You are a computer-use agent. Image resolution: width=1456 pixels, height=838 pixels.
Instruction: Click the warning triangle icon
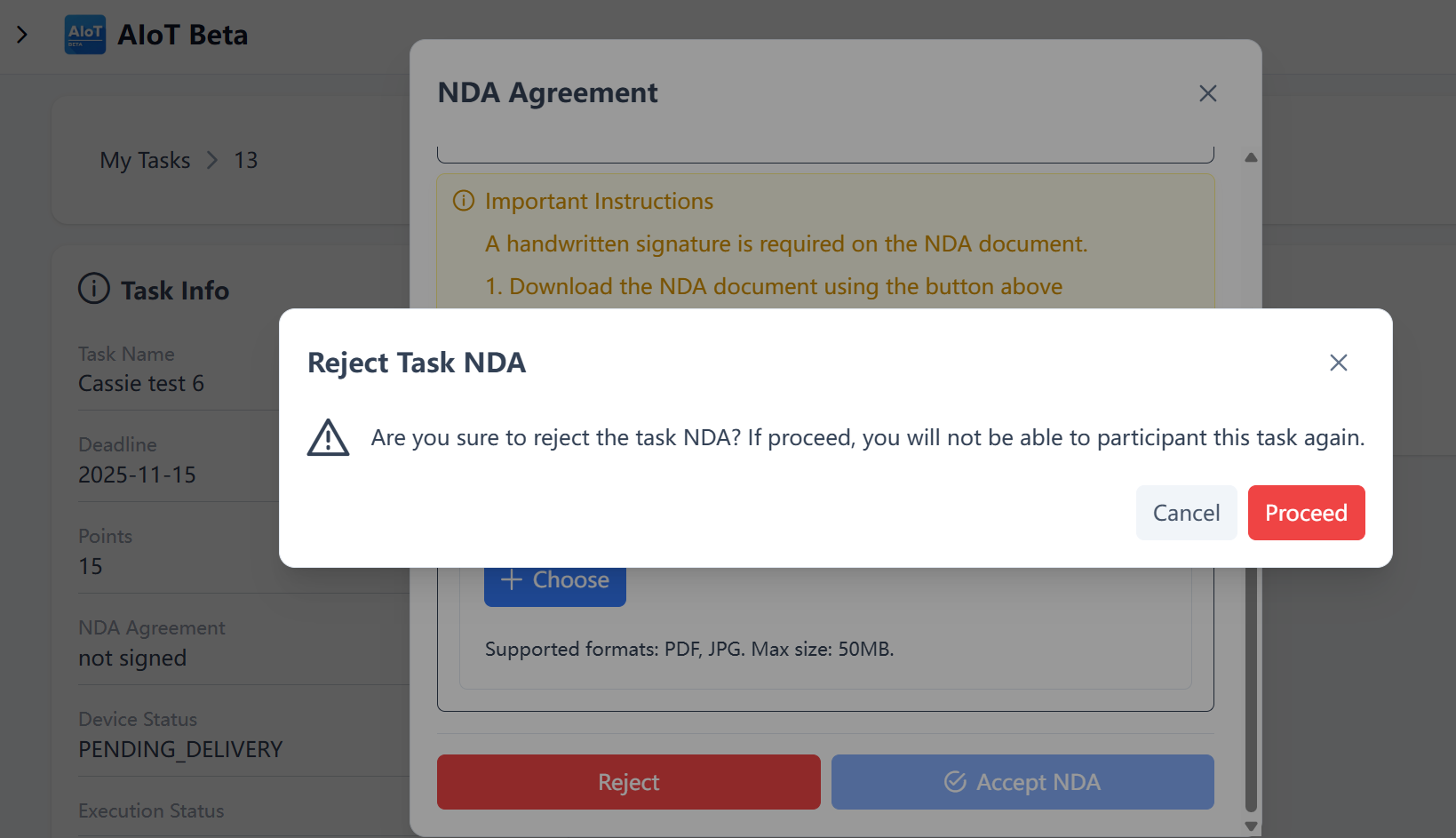[328, 438]
